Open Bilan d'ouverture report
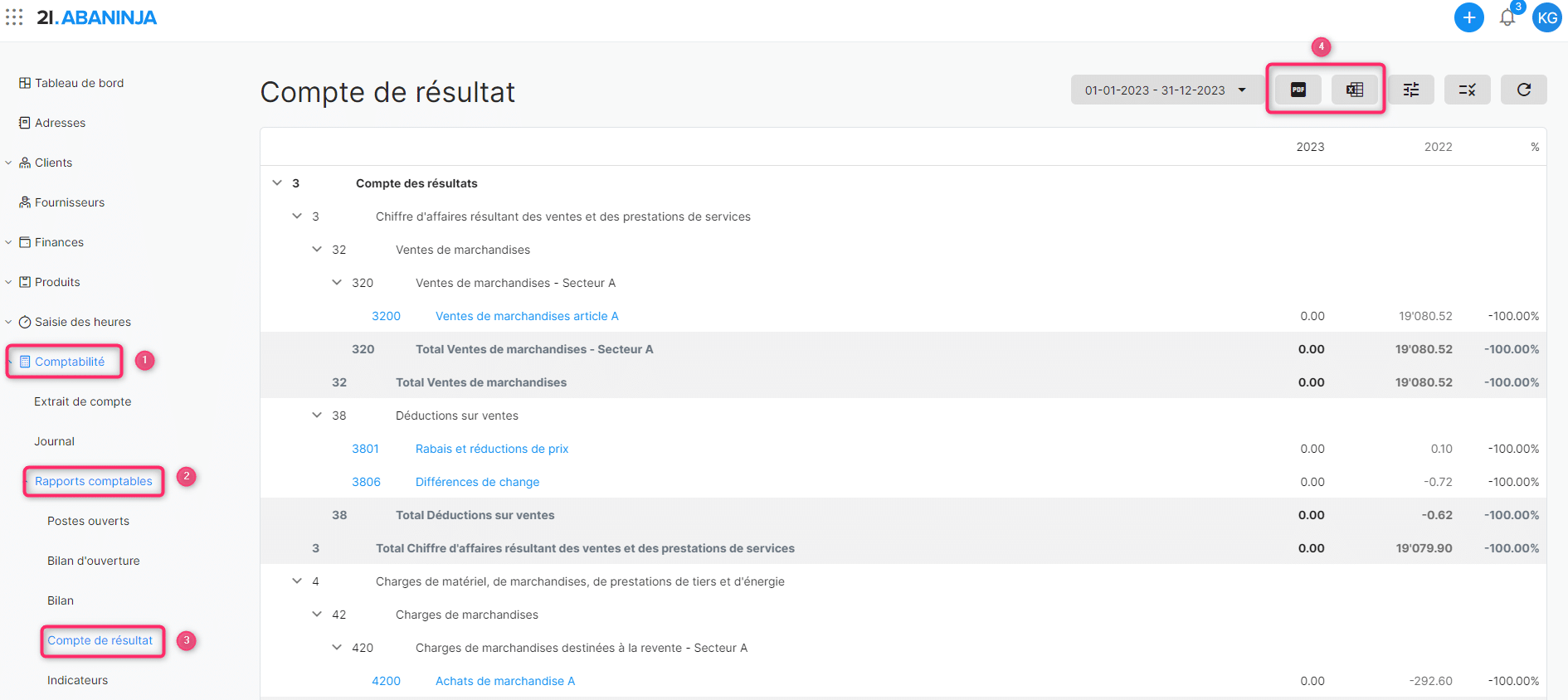 [94, 561]
